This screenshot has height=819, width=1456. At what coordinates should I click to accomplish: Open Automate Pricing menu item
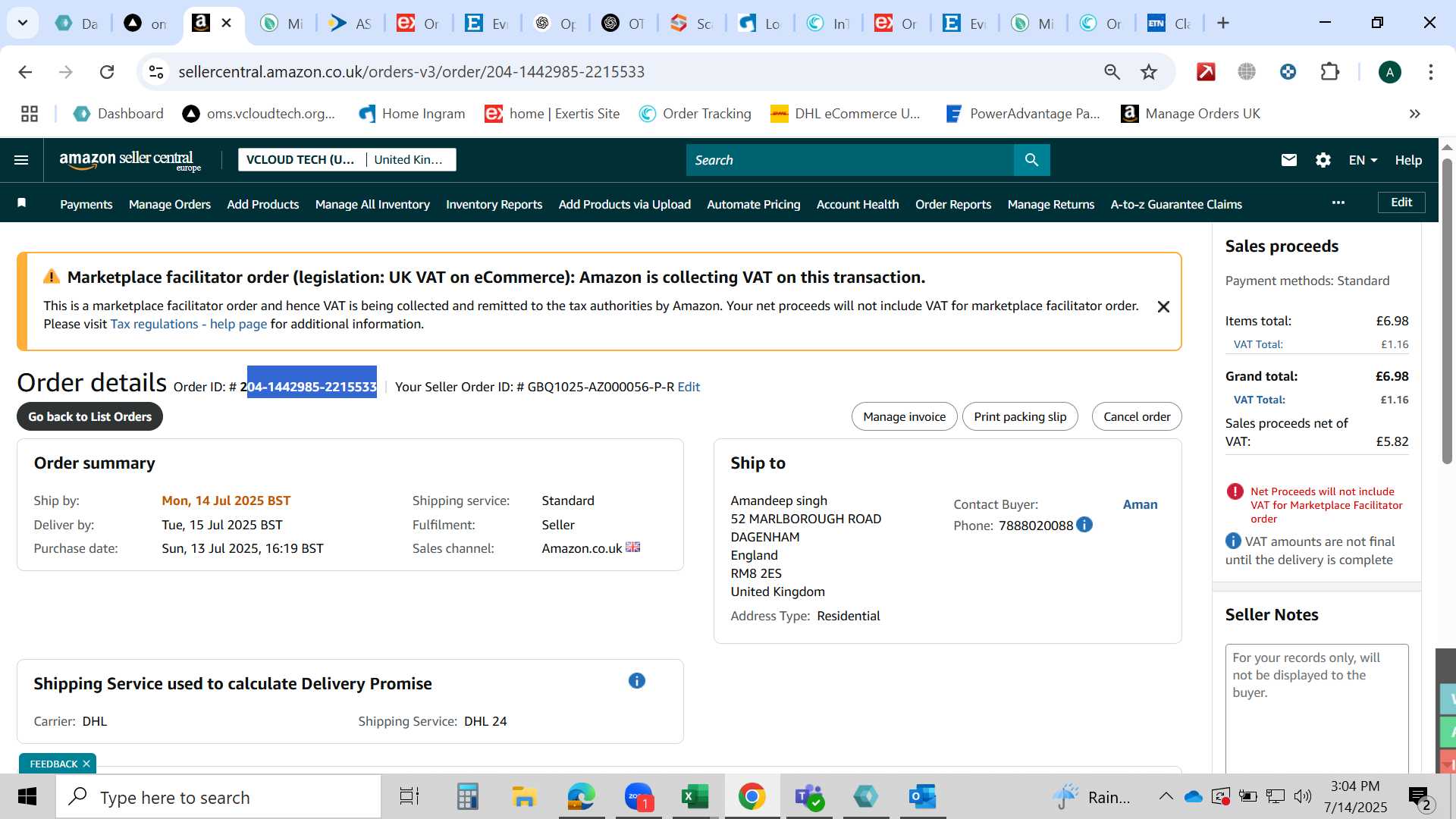(x=754, y=204)
